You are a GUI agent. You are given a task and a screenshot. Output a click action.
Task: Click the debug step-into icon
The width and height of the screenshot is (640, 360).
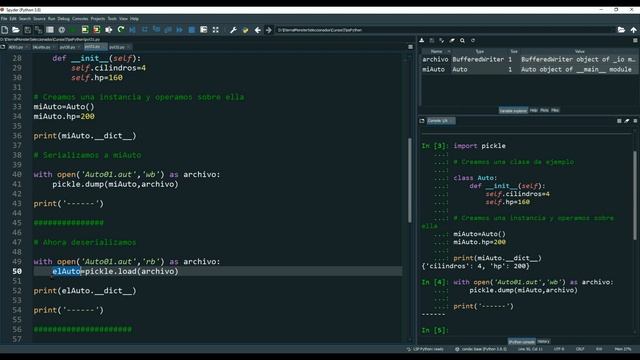[x=156, y=30]
